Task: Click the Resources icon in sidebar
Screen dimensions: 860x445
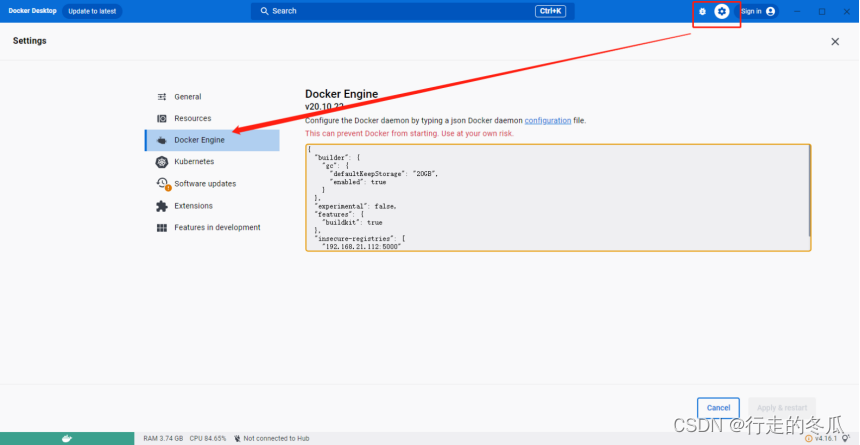Action: point(162,118)
